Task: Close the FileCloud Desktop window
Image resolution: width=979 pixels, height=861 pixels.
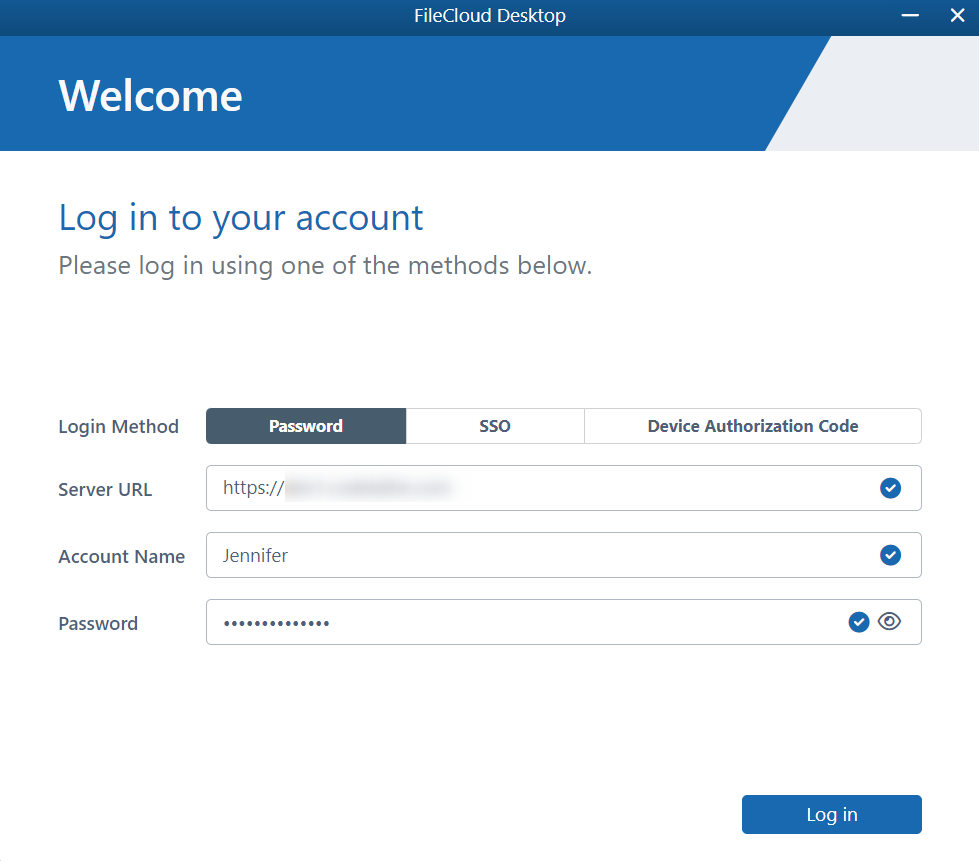Action: (x=956, y=16)
